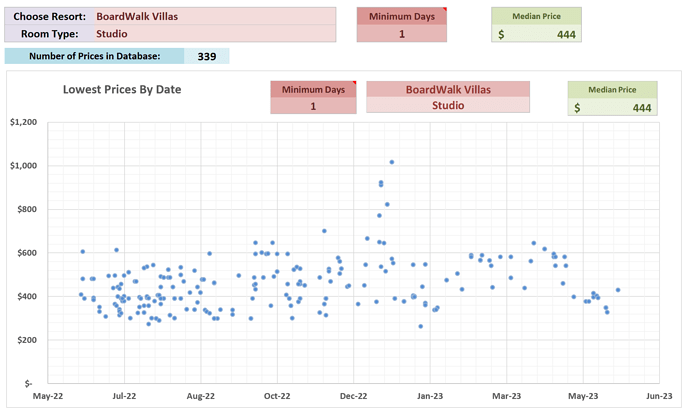This screenshot has width=690, height=416.
Task: Click the 'Number of Prices in Database:' label
Action: pos(95,56)
